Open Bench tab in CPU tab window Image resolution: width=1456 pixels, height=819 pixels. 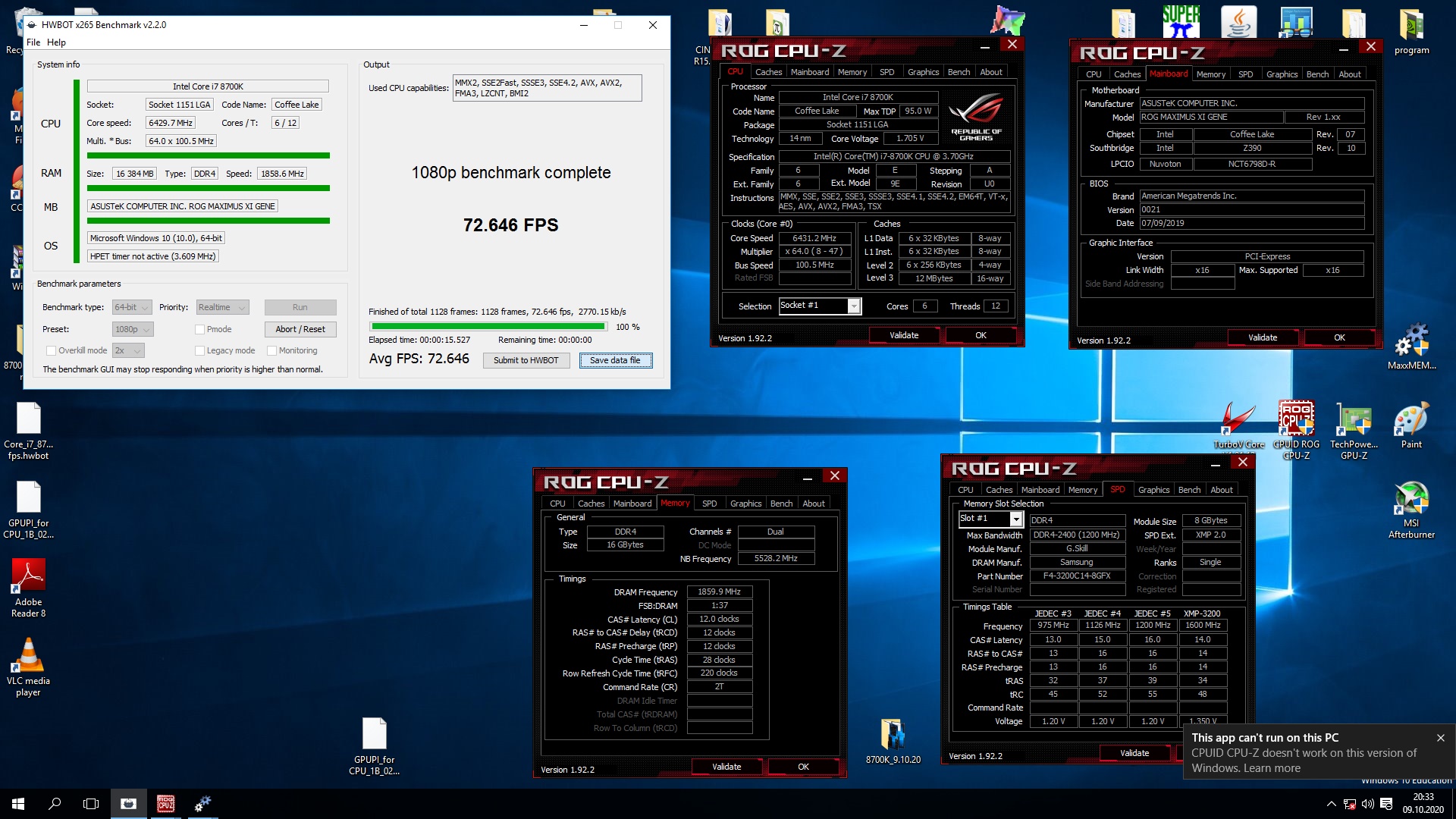pos(959,72)
